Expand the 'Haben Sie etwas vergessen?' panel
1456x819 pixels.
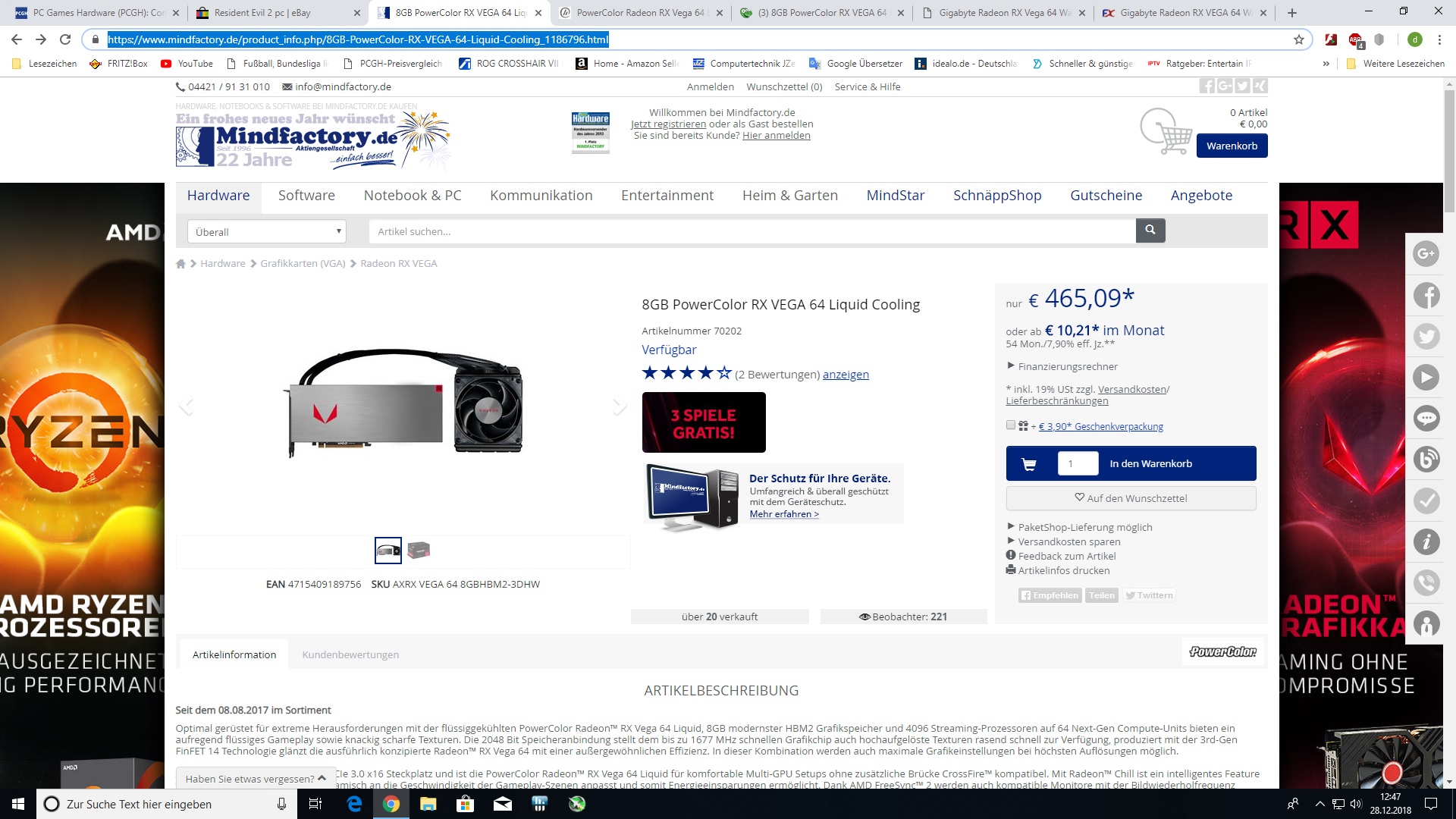(x=256, y=778)
